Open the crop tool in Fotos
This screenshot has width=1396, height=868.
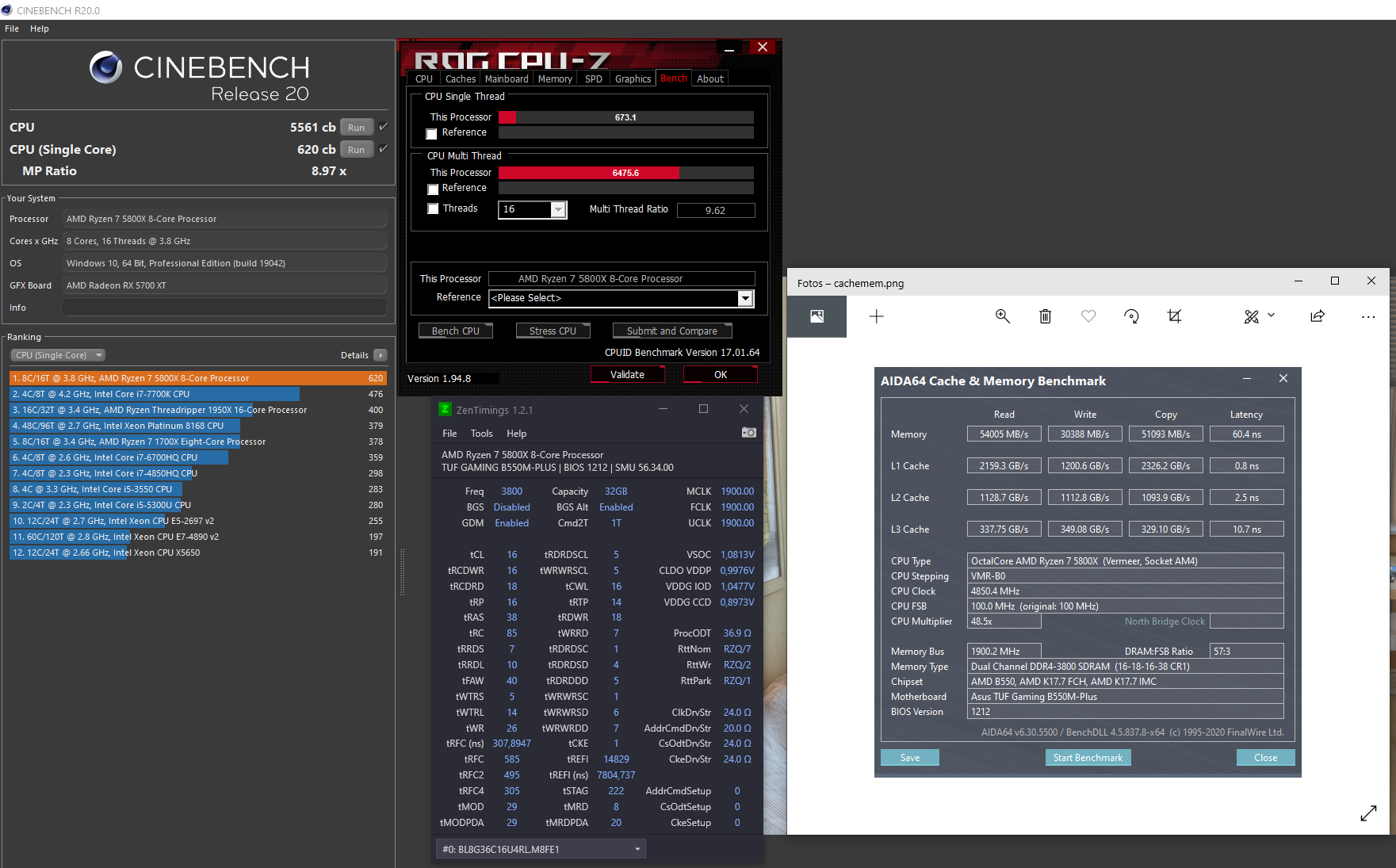coord(1174,316)
